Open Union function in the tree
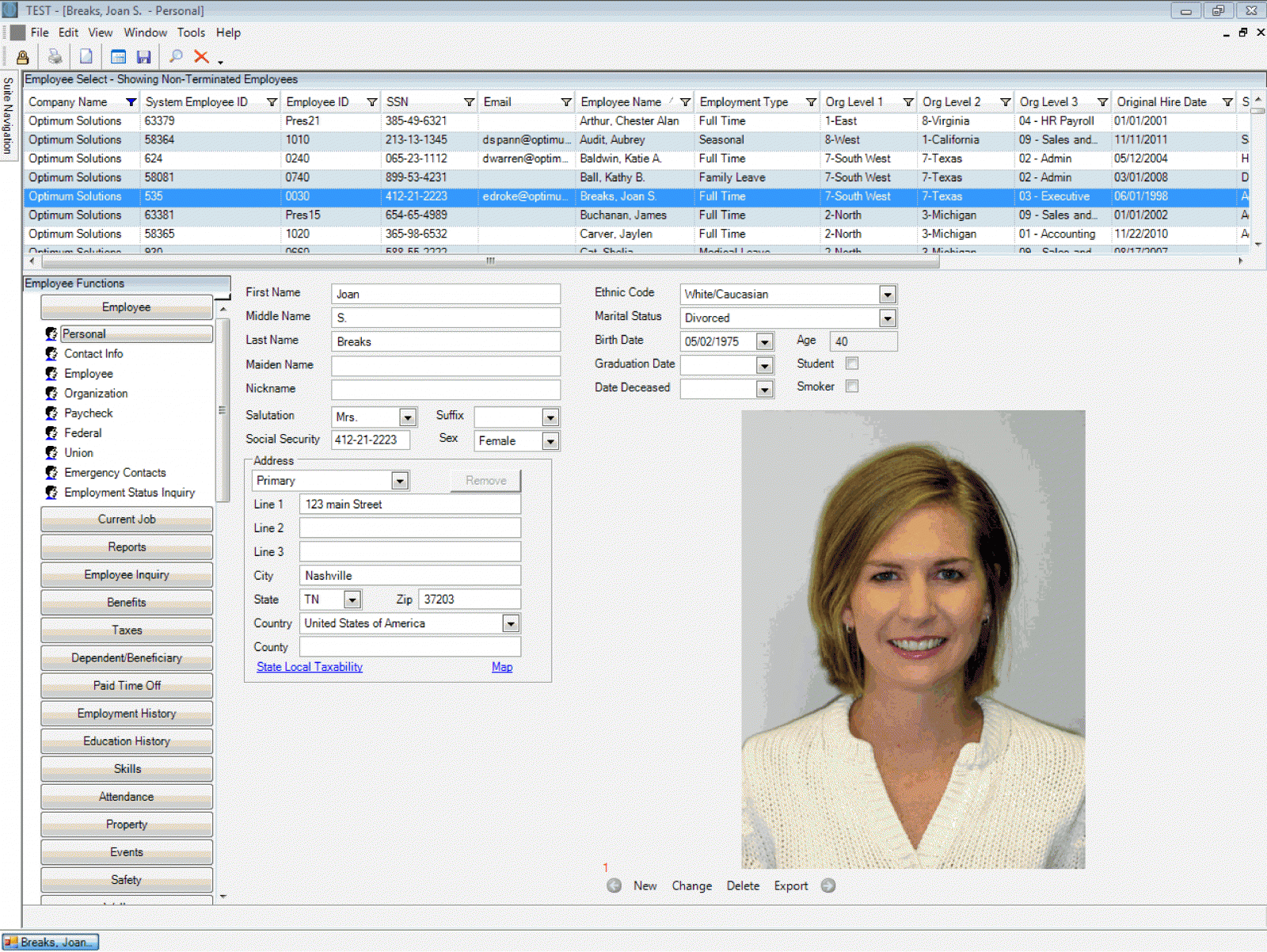 79,453
